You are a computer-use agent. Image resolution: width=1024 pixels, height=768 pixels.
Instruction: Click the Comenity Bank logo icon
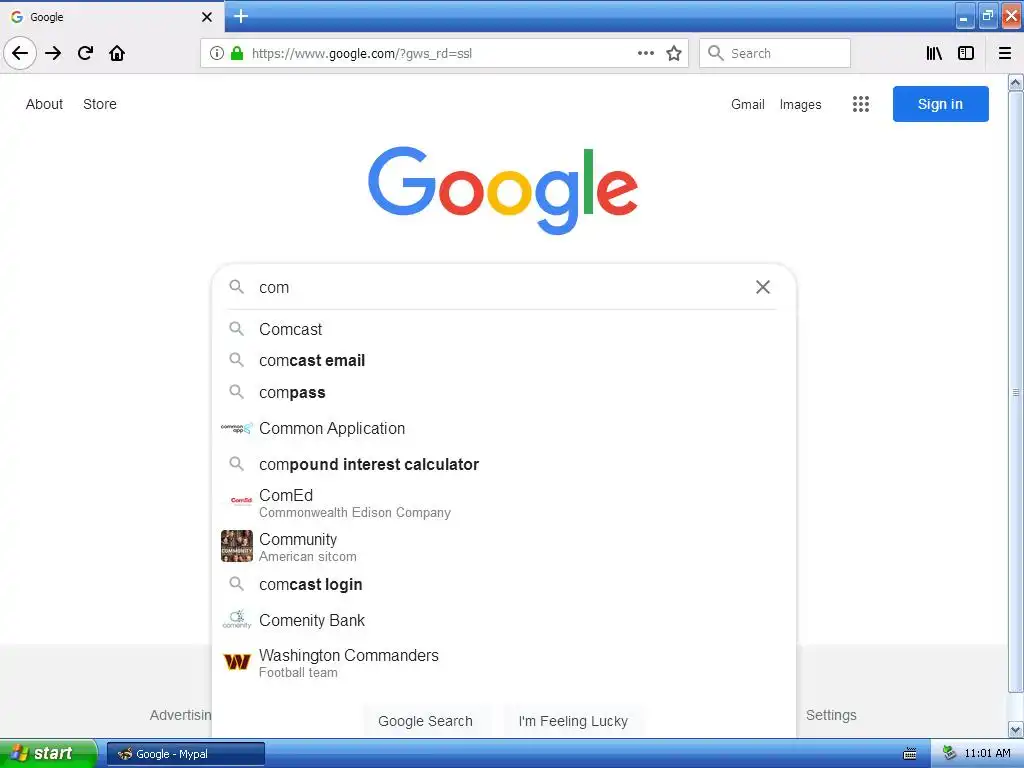236,619
